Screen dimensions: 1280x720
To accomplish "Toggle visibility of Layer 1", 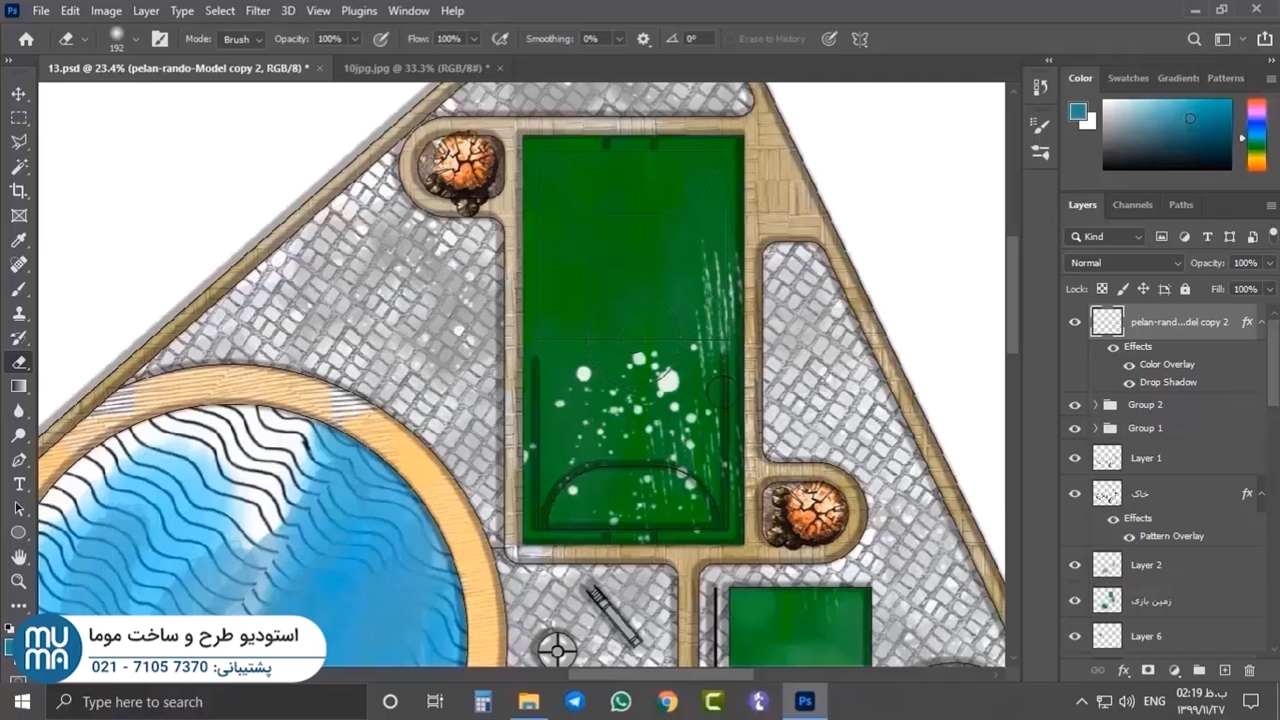I will tap(1075, 458).
